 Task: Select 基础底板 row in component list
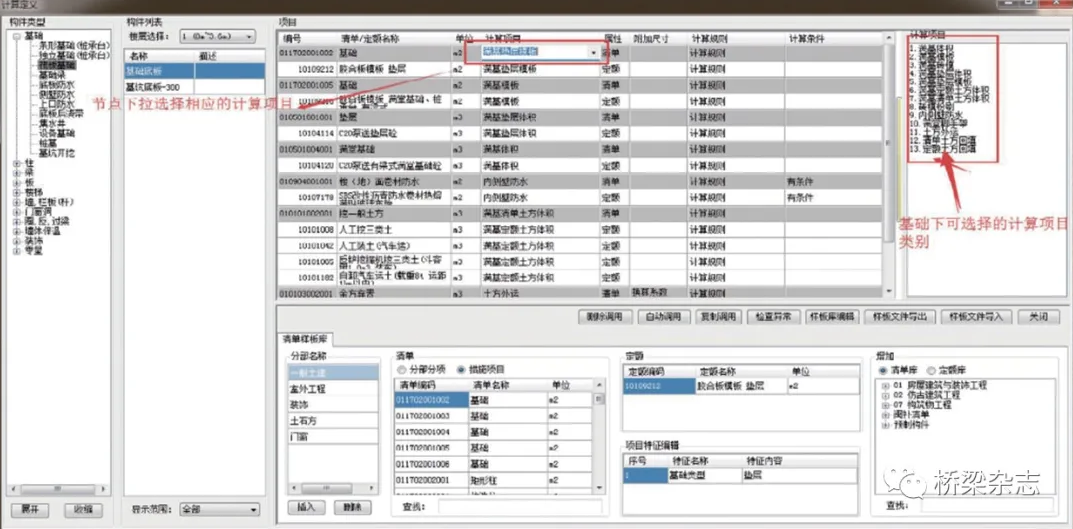coord(194,70)
